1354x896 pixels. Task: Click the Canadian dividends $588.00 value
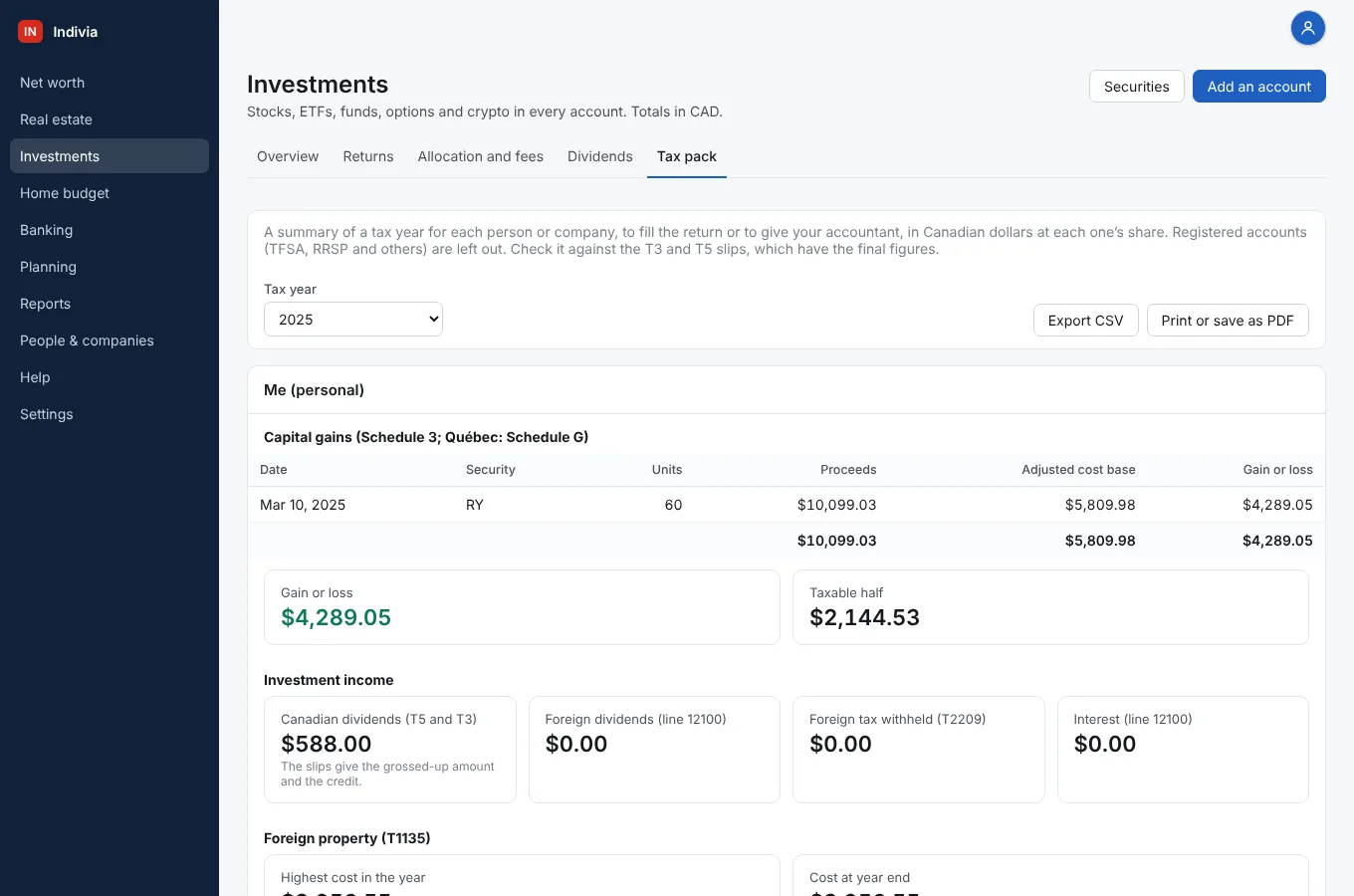click(x=327, y=744)
